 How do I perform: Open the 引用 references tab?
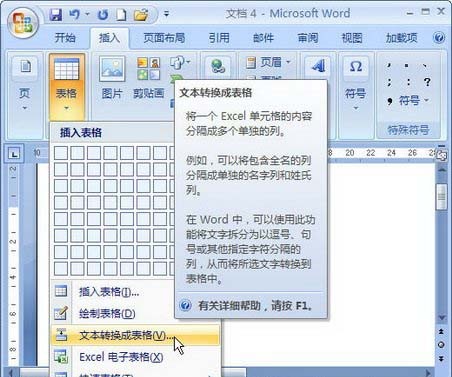219,38
